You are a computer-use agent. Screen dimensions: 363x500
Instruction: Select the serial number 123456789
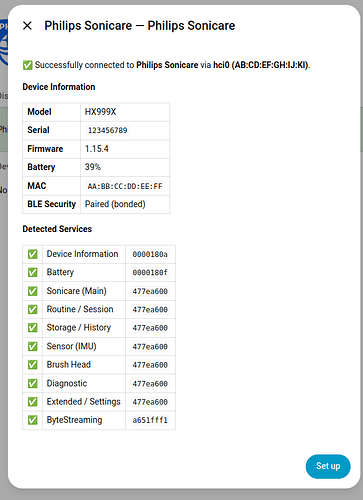[x=107, y=130]
